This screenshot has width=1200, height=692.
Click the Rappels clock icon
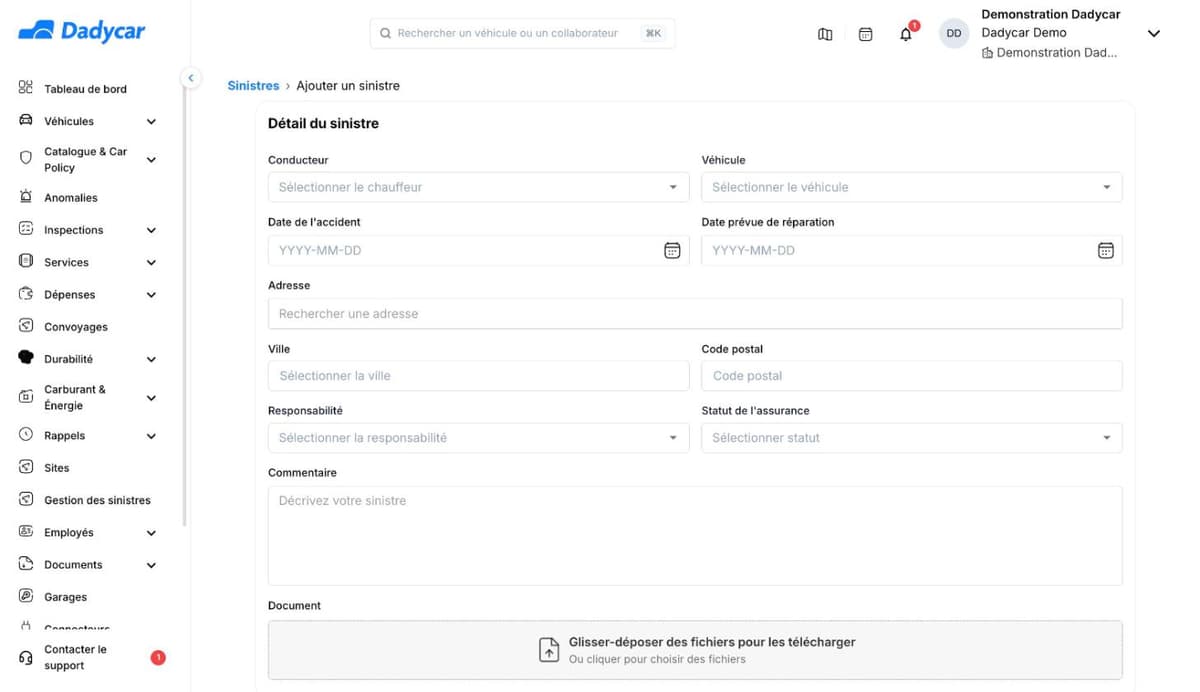(26, 435)
